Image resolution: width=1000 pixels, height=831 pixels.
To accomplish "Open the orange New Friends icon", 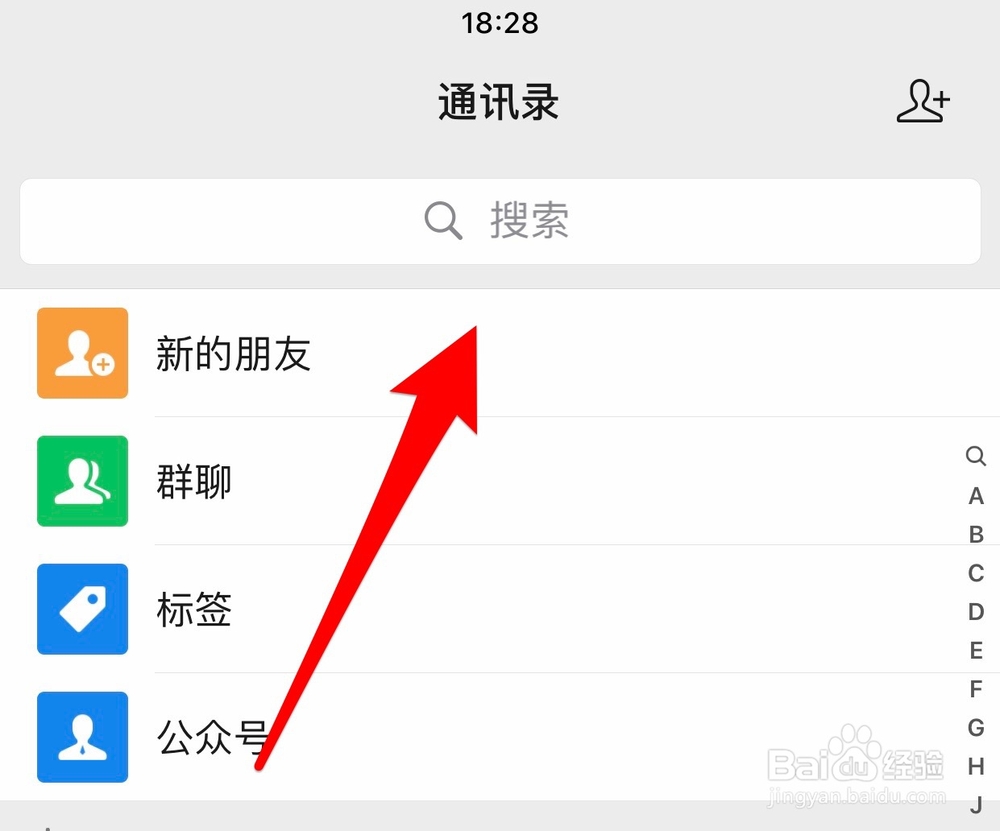I will pos(82,353).
